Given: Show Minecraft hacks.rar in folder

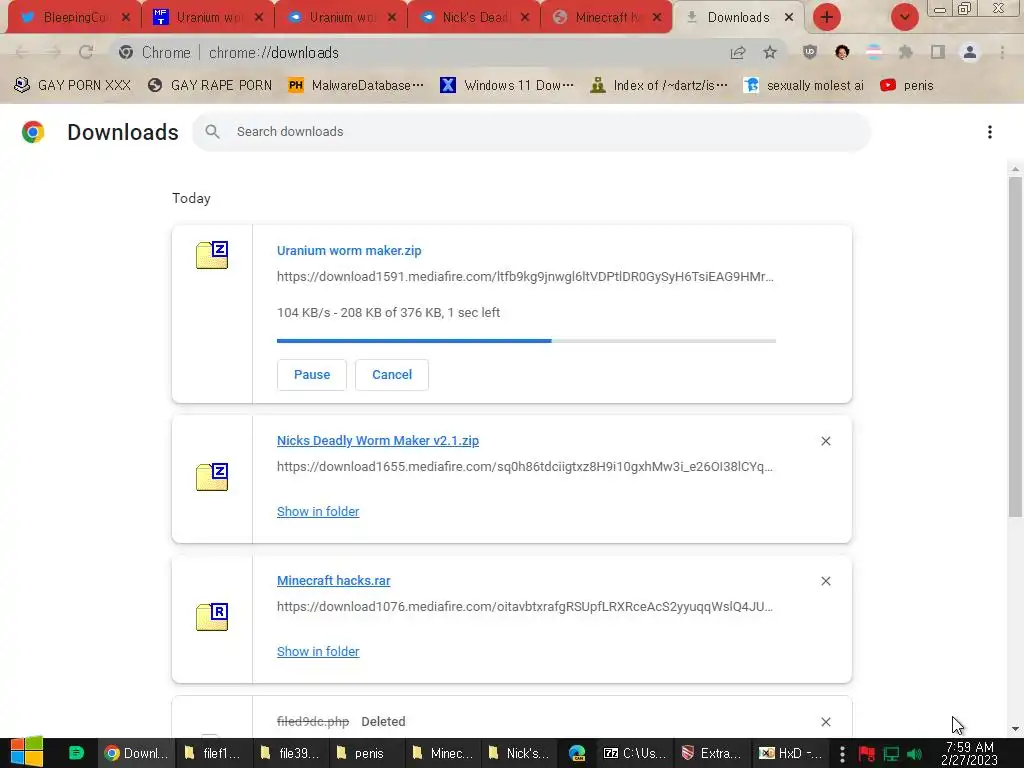Looking at the screenshot, I should tap(318, 652).
